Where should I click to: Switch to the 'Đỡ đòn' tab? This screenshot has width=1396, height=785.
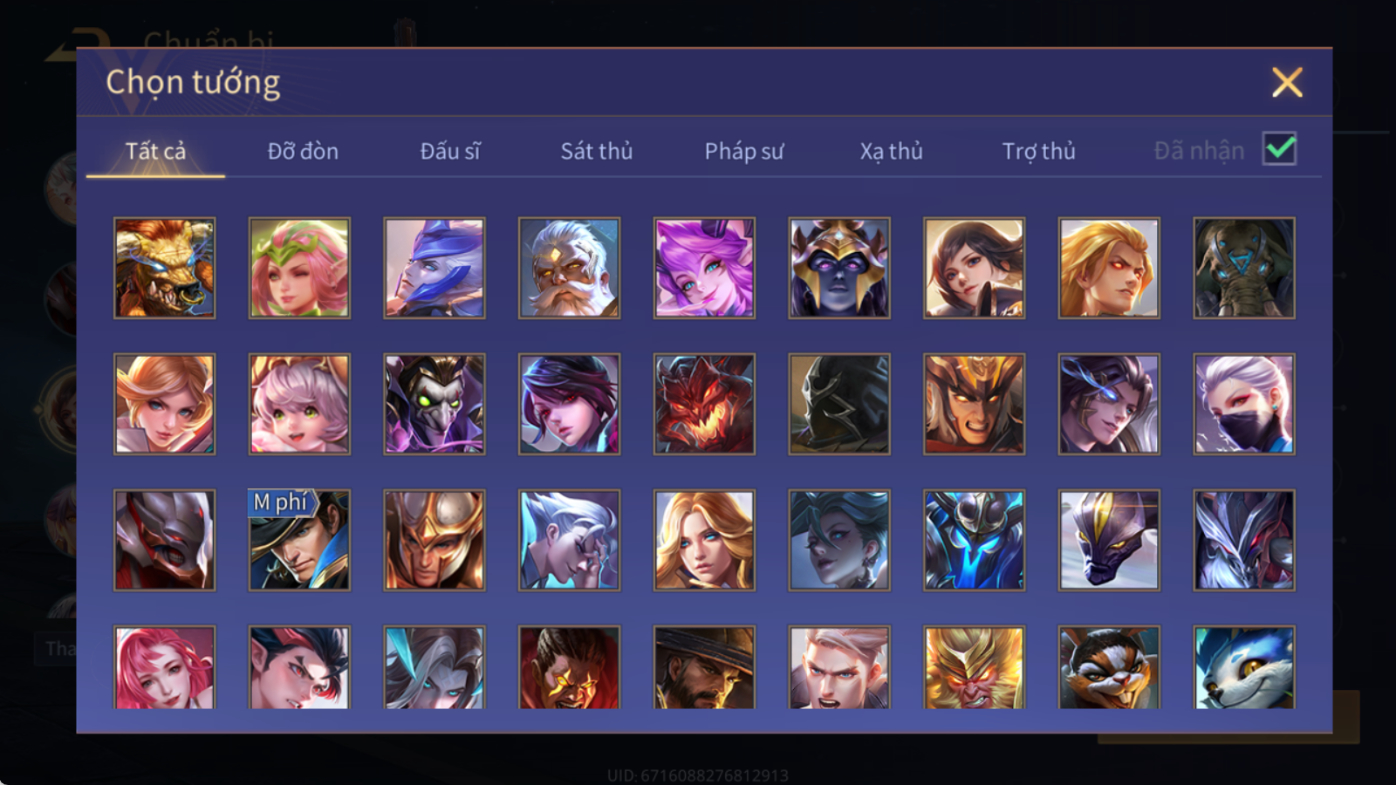(303, 151)
